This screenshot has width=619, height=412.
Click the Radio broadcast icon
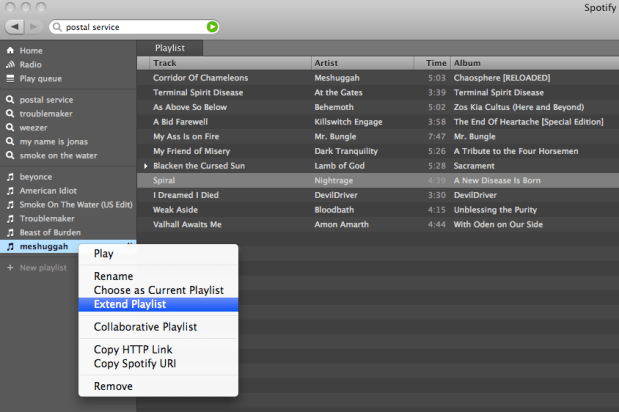point(10,64)
